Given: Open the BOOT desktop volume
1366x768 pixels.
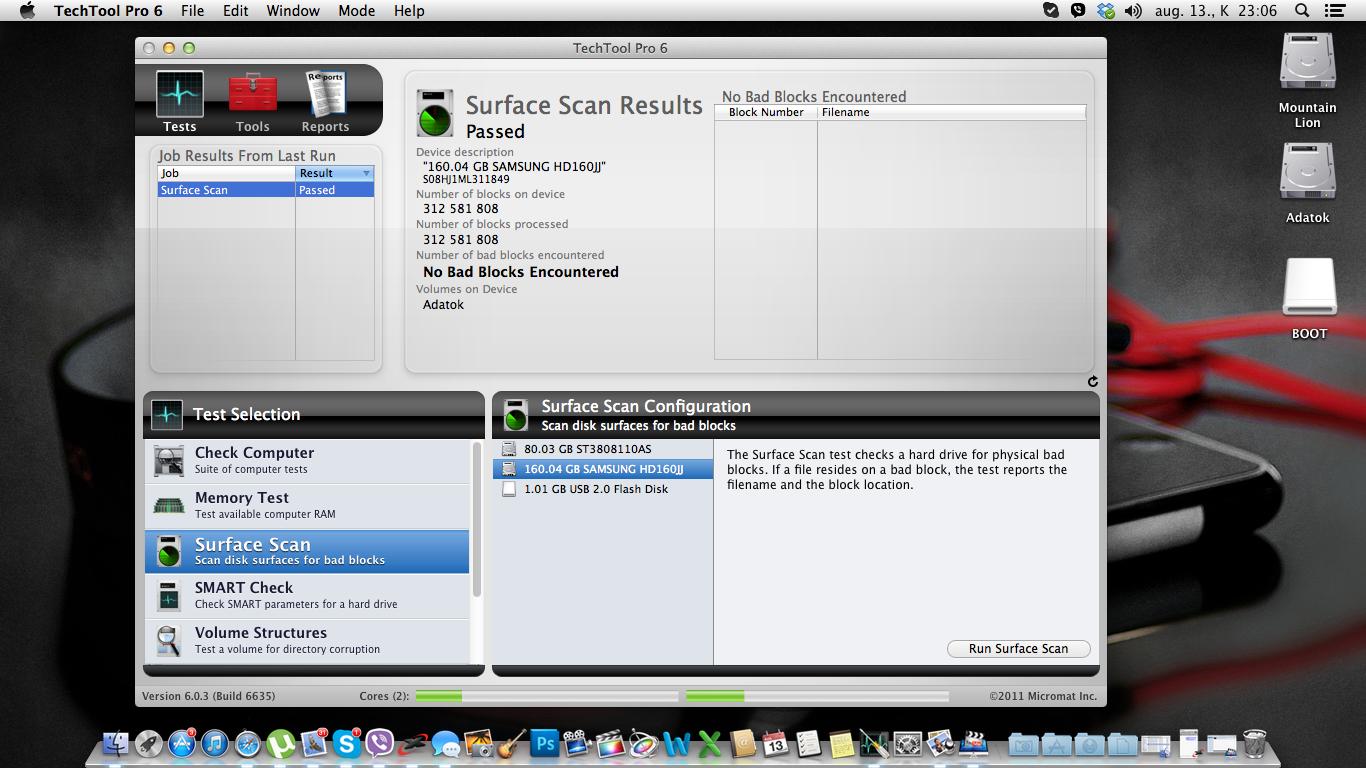Looking at the screenshot, I should 1309,288.
